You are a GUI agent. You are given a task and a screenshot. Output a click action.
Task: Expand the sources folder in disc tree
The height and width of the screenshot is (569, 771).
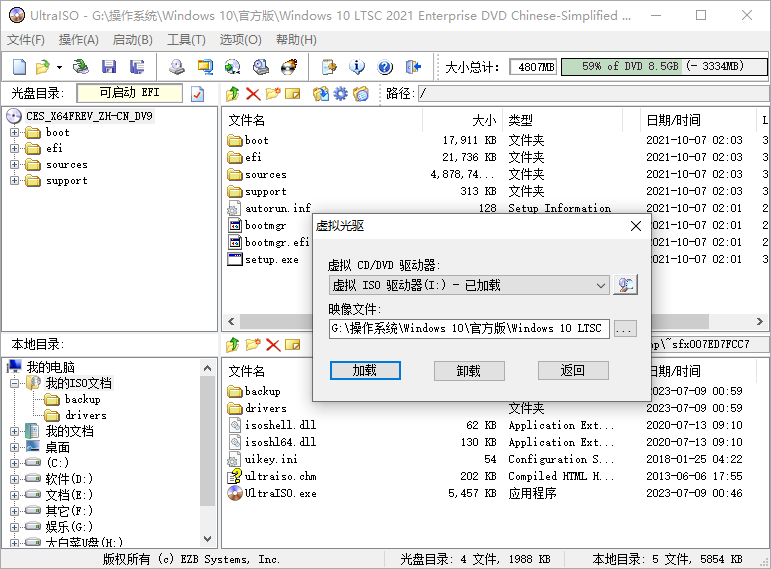[x=15, y=165]
